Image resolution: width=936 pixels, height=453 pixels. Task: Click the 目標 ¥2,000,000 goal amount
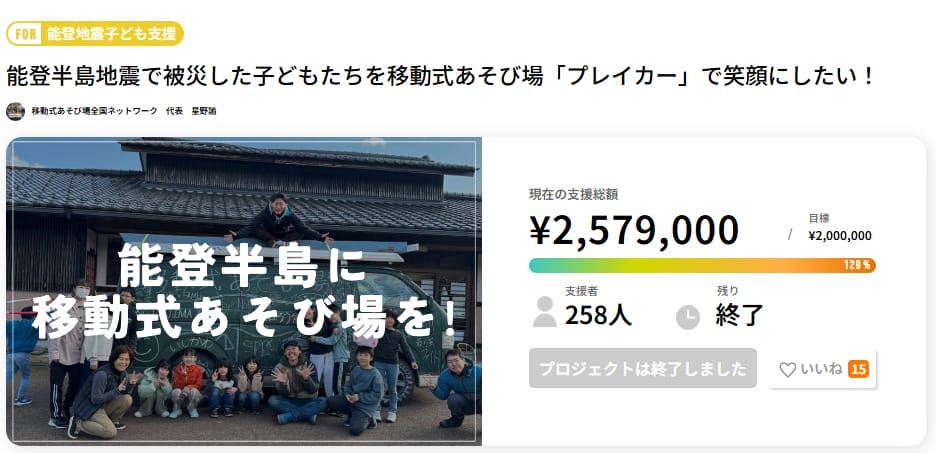[839, 236]
